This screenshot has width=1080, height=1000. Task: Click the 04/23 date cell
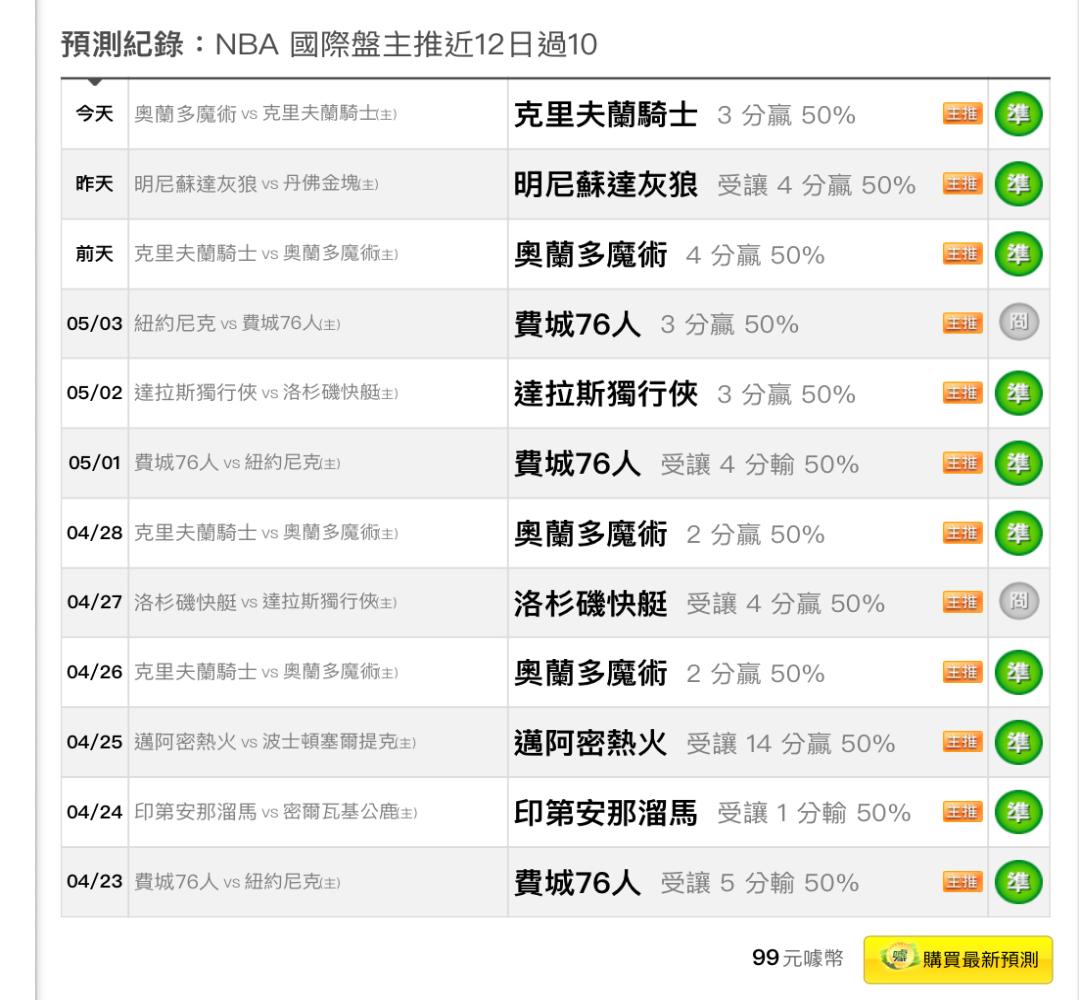(94, 882)
